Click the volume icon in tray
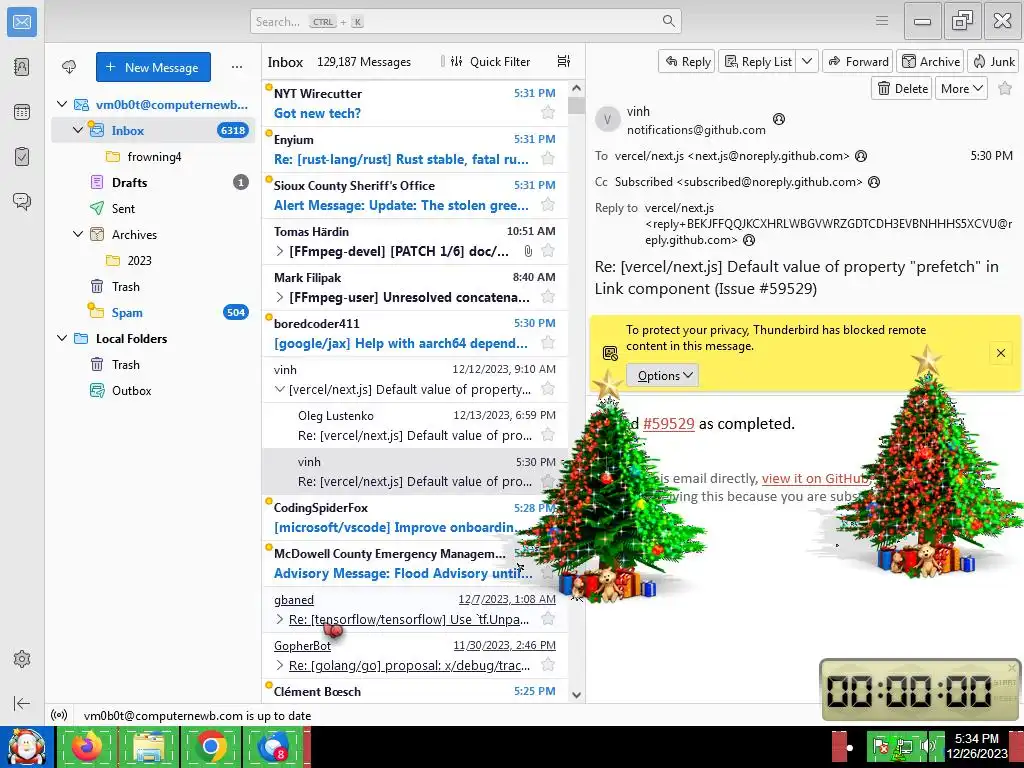The image size is (1024, 768). (926, 745)
